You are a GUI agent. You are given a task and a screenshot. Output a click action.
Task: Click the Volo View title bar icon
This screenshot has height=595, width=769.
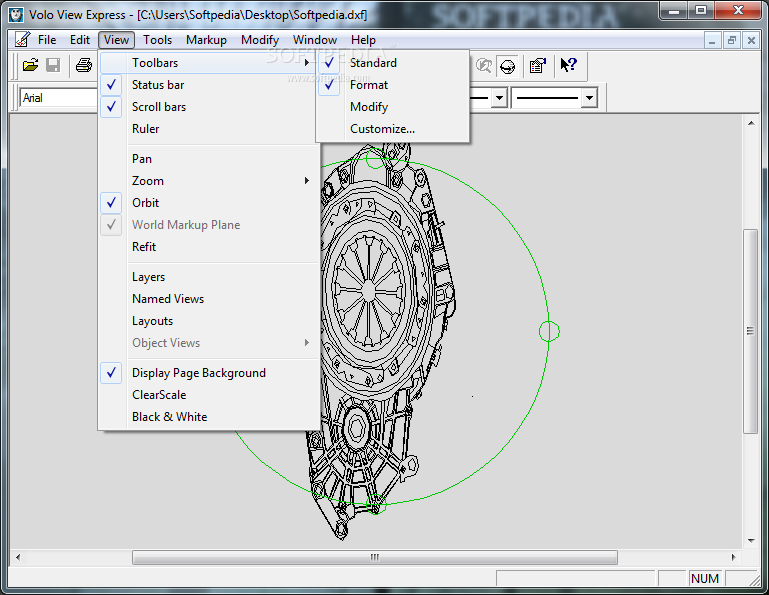point(16,15)
